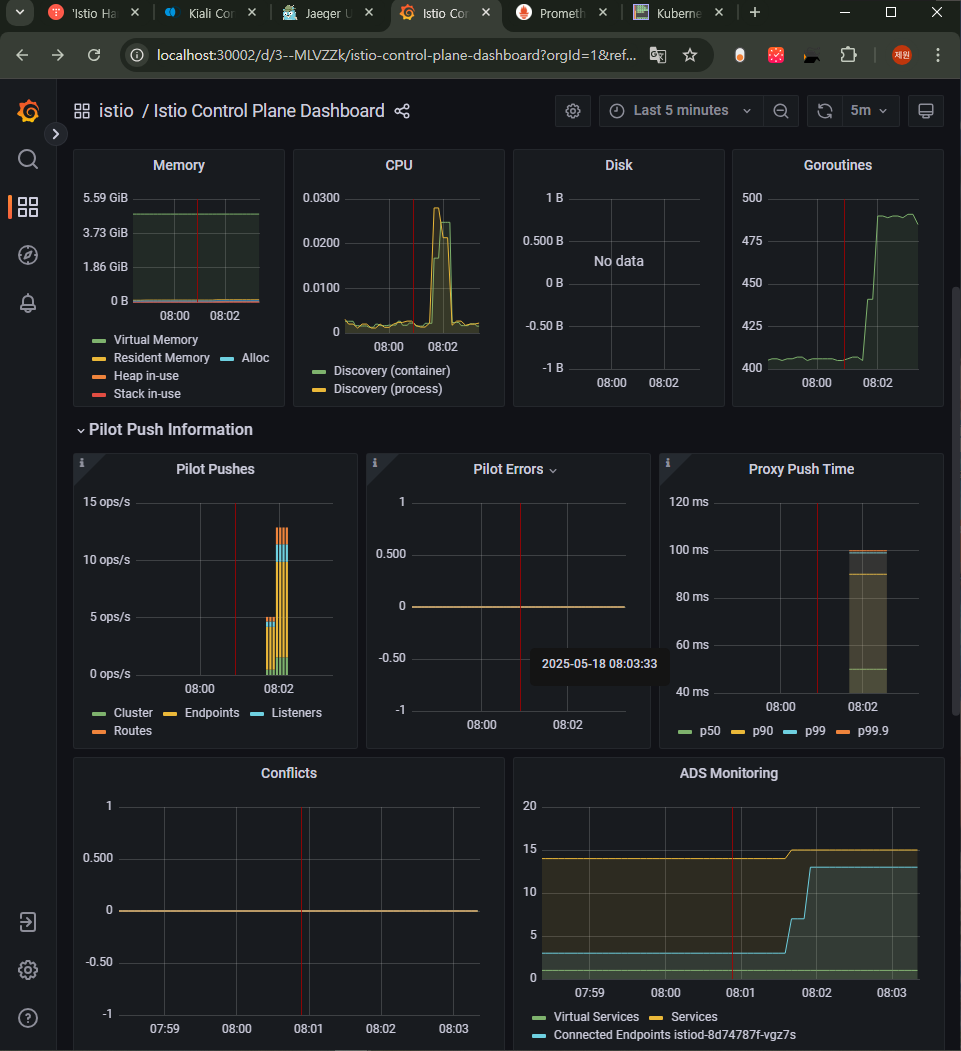Share dashboard via share icon
The image size is (961, 1051).
402,111
